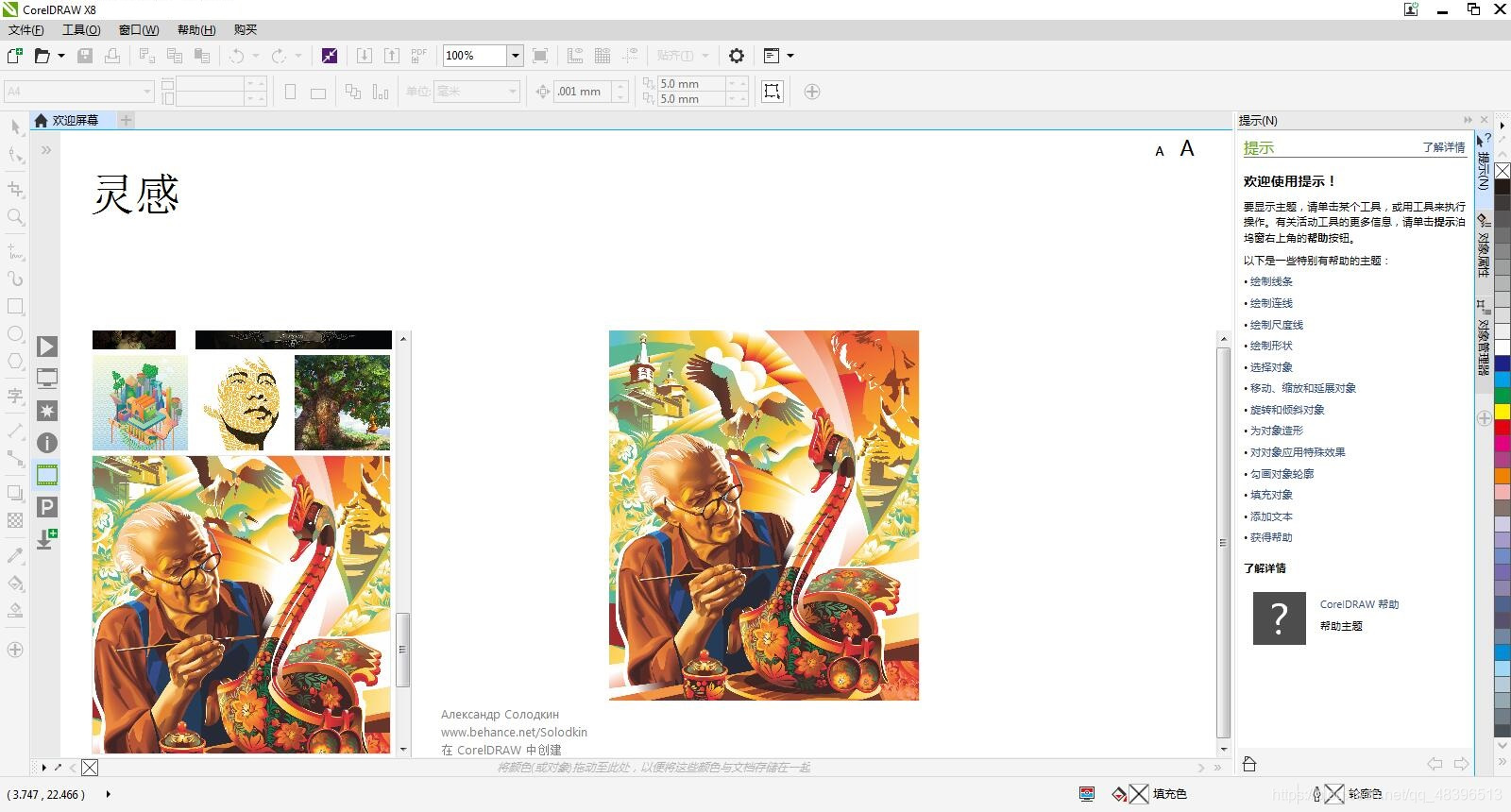Pick the green swatch in the color palette
The height and width of the screenshot is (812, 1511).
[1502, 396]
